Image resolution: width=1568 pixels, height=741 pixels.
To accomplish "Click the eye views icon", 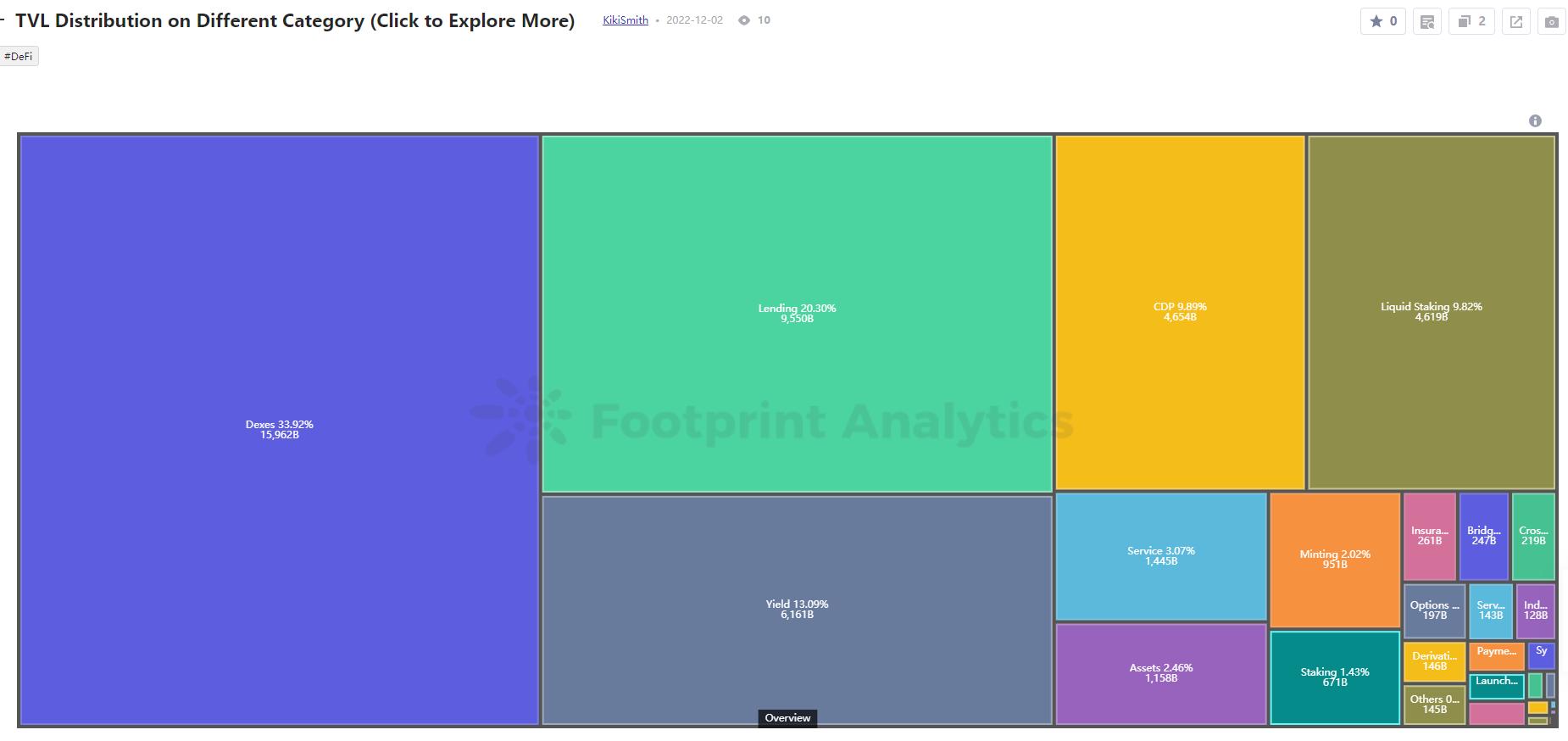I will 743,20.
